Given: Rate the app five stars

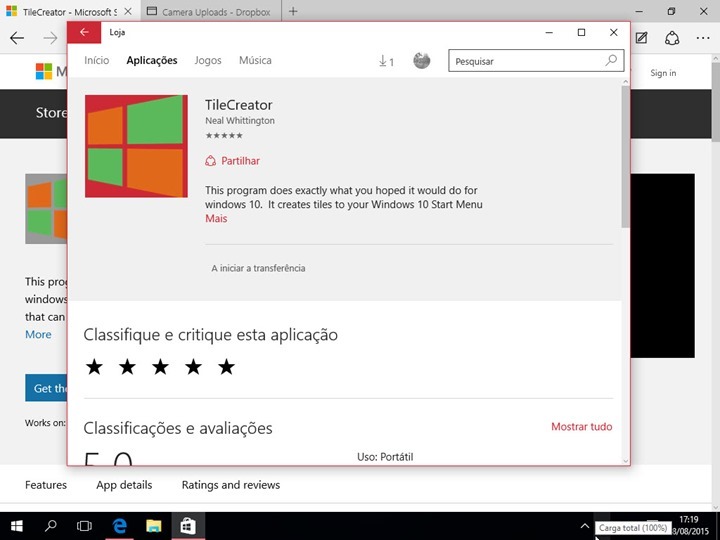Looking at the screenshot, I should tap(226, 367).
